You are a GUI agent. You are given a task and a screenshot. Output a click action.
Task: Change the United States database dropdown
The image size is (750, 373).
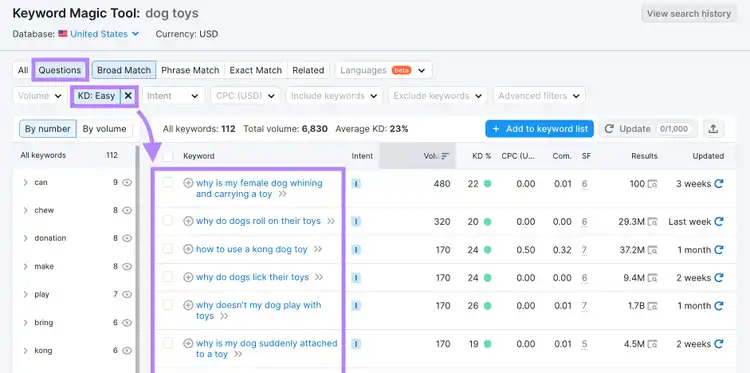click(x=99, y=34)
